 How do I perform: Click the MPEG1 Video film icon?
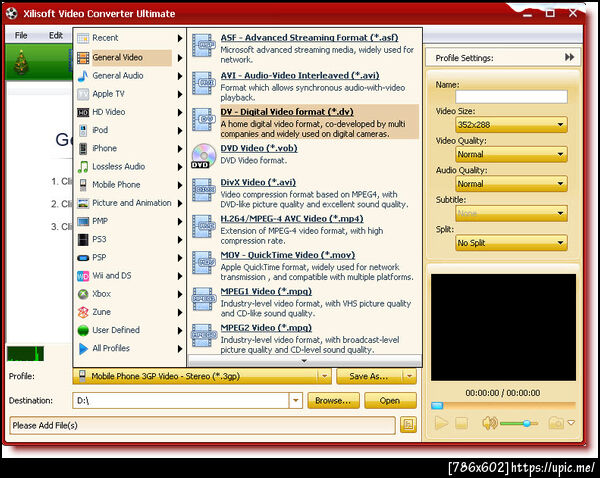pyautogui.click(x=202, y=299)
